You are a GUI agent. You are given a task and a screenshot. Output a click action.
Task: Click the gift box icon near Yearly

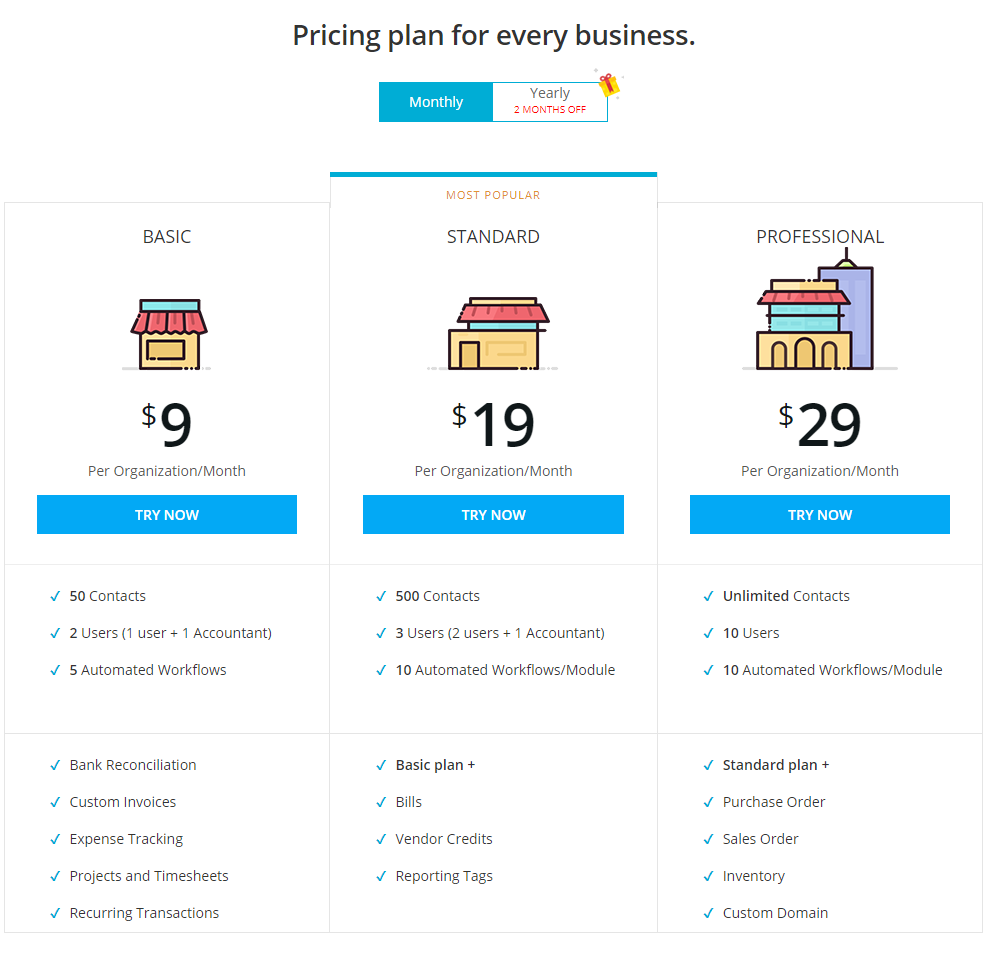tap(609, 83)
